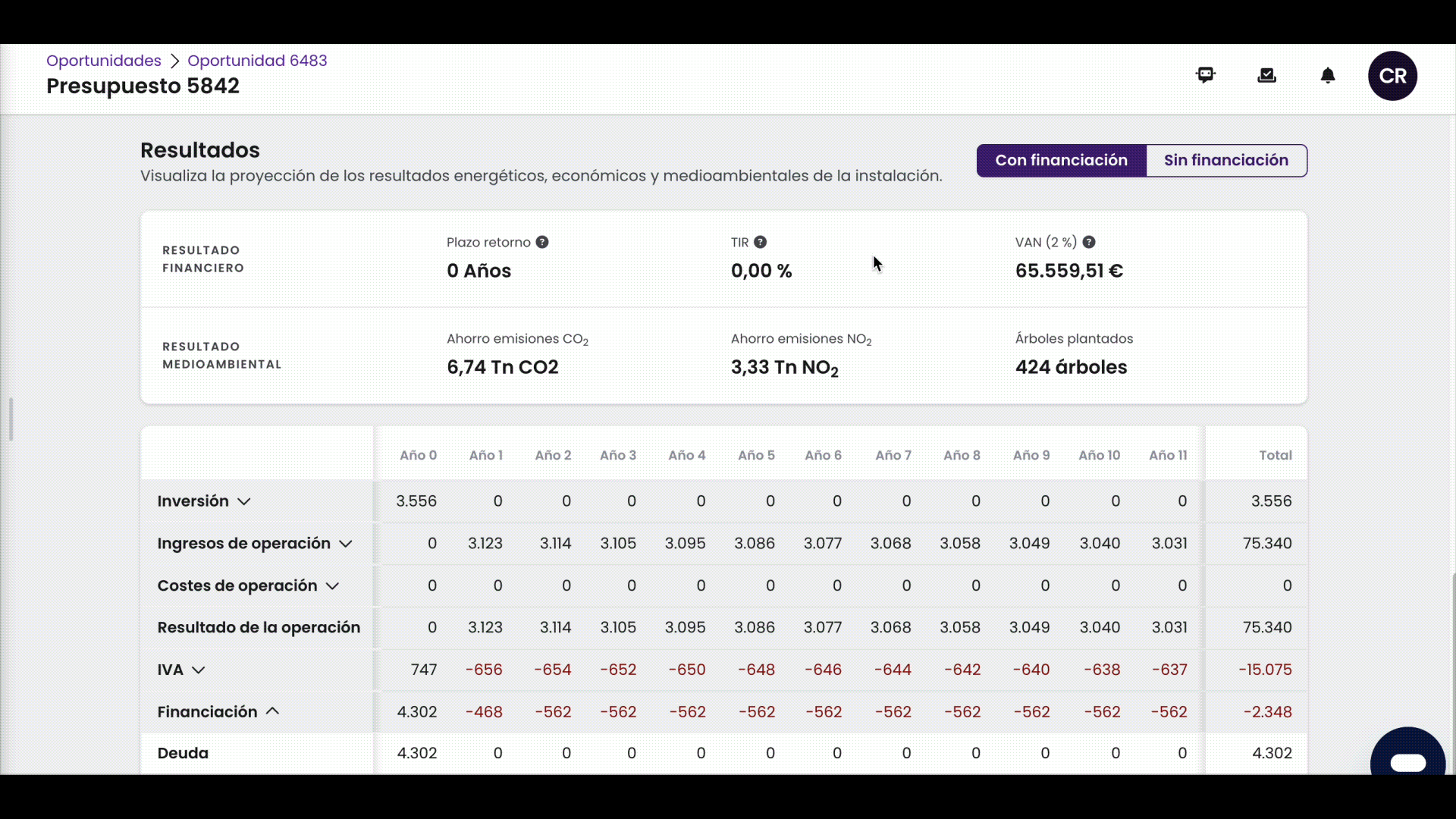Open the chat presentation icon in header
The height and width of the screenshot is (819, 1456).
(1206, 75)
